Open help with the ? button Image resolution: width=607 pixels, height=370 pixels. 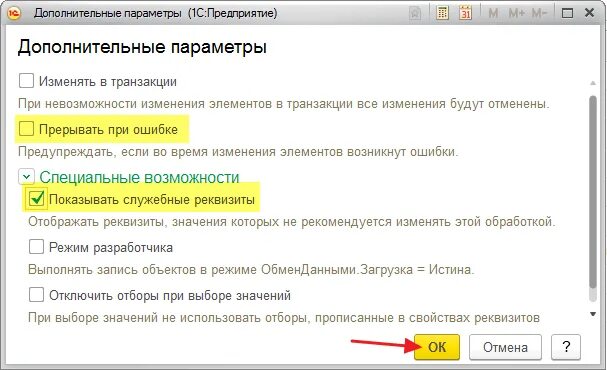[566, 347]
